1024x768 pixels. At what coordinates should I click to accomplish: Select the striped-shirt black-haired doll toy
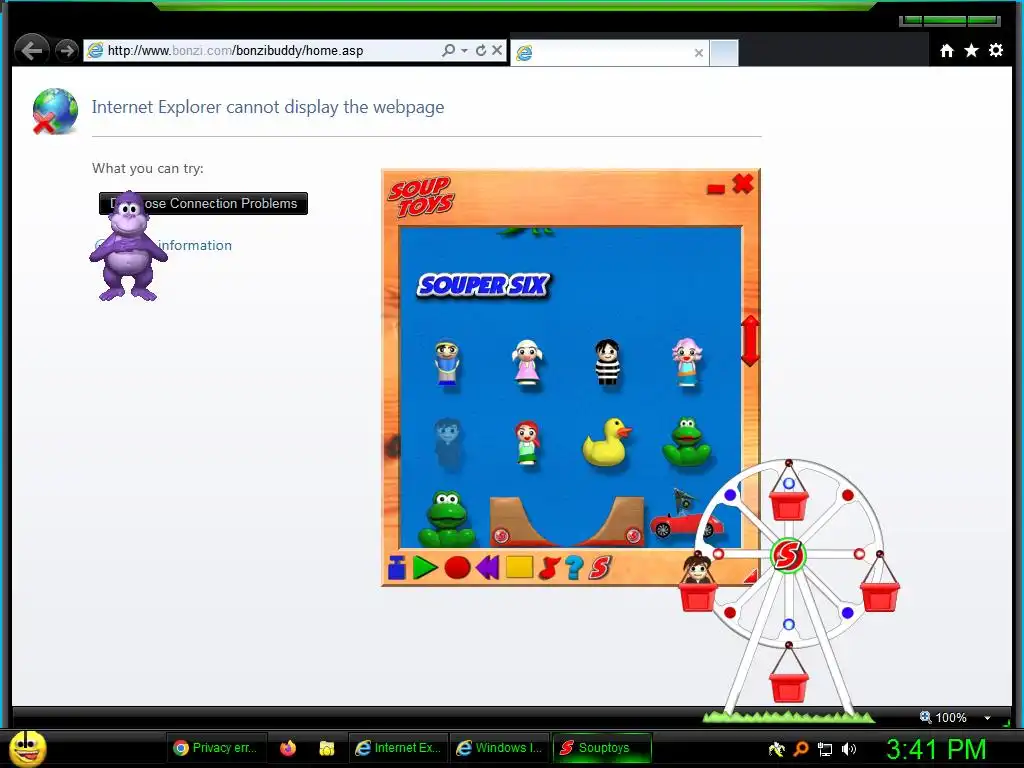coord(607,362)
